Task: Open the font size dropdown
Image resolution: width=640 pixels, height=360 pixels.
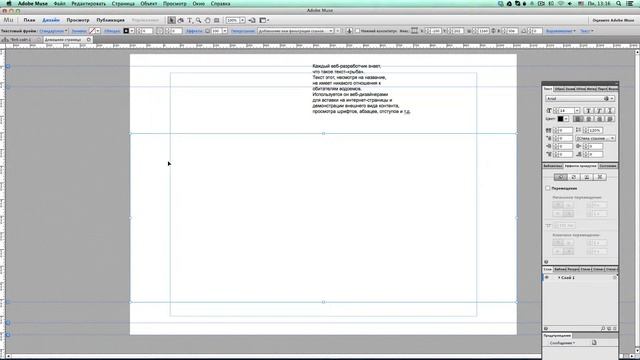Action: click(x=577, y=111)
